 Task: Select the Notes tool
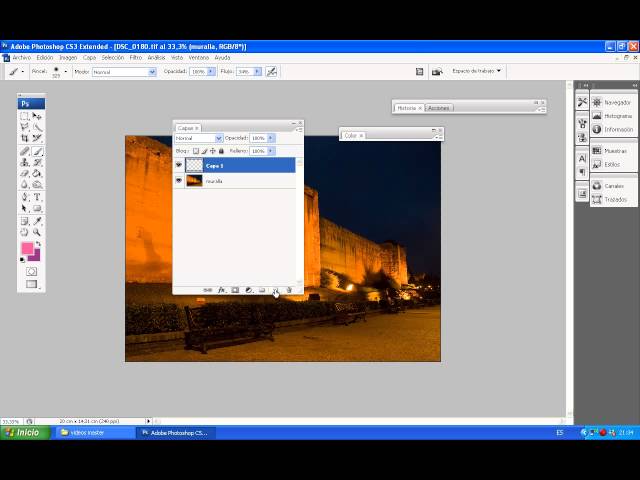24,221
